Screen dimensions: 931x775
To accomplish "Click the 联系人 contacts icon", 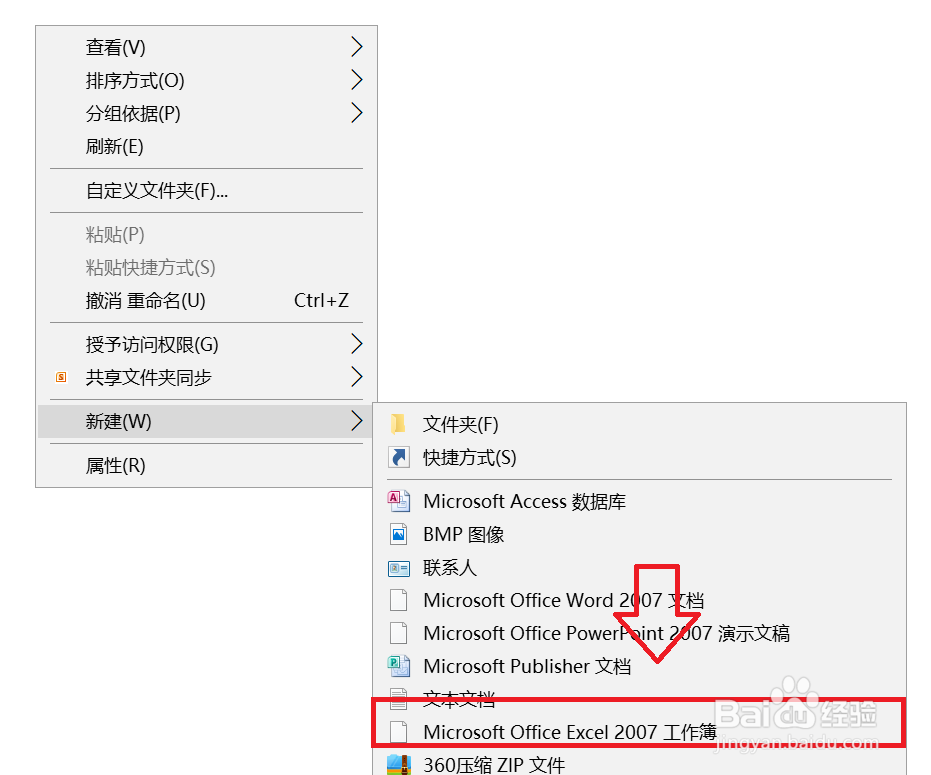I will click(x=398, y=567).
